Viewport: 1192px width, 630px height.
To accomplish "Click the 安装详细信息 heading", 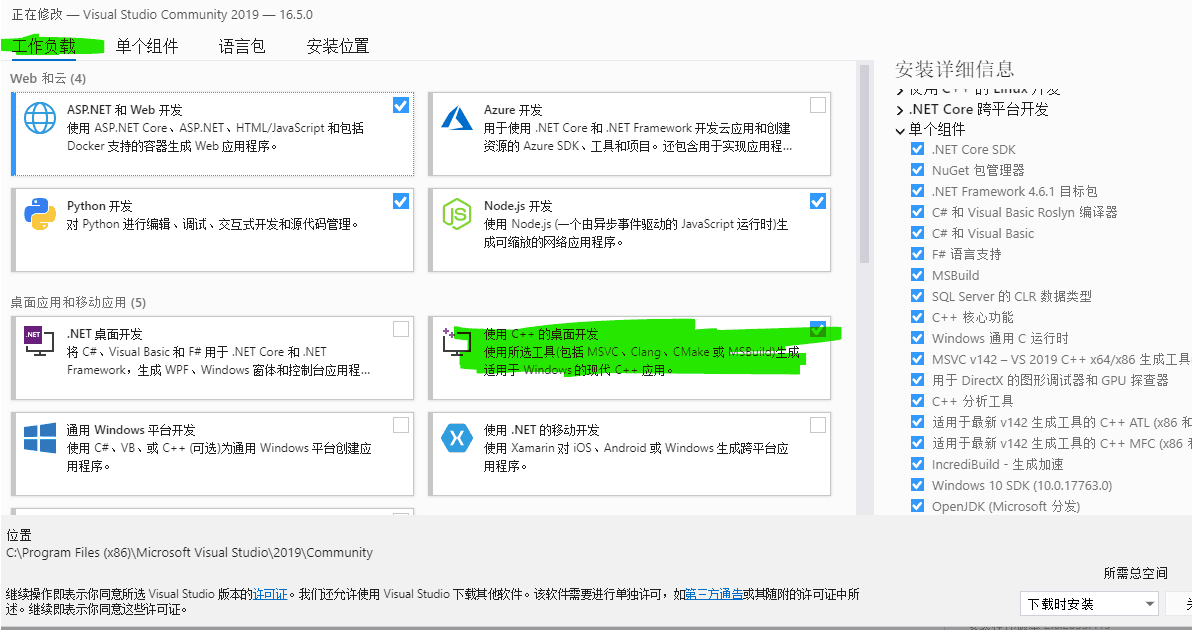I will (955, 69).
